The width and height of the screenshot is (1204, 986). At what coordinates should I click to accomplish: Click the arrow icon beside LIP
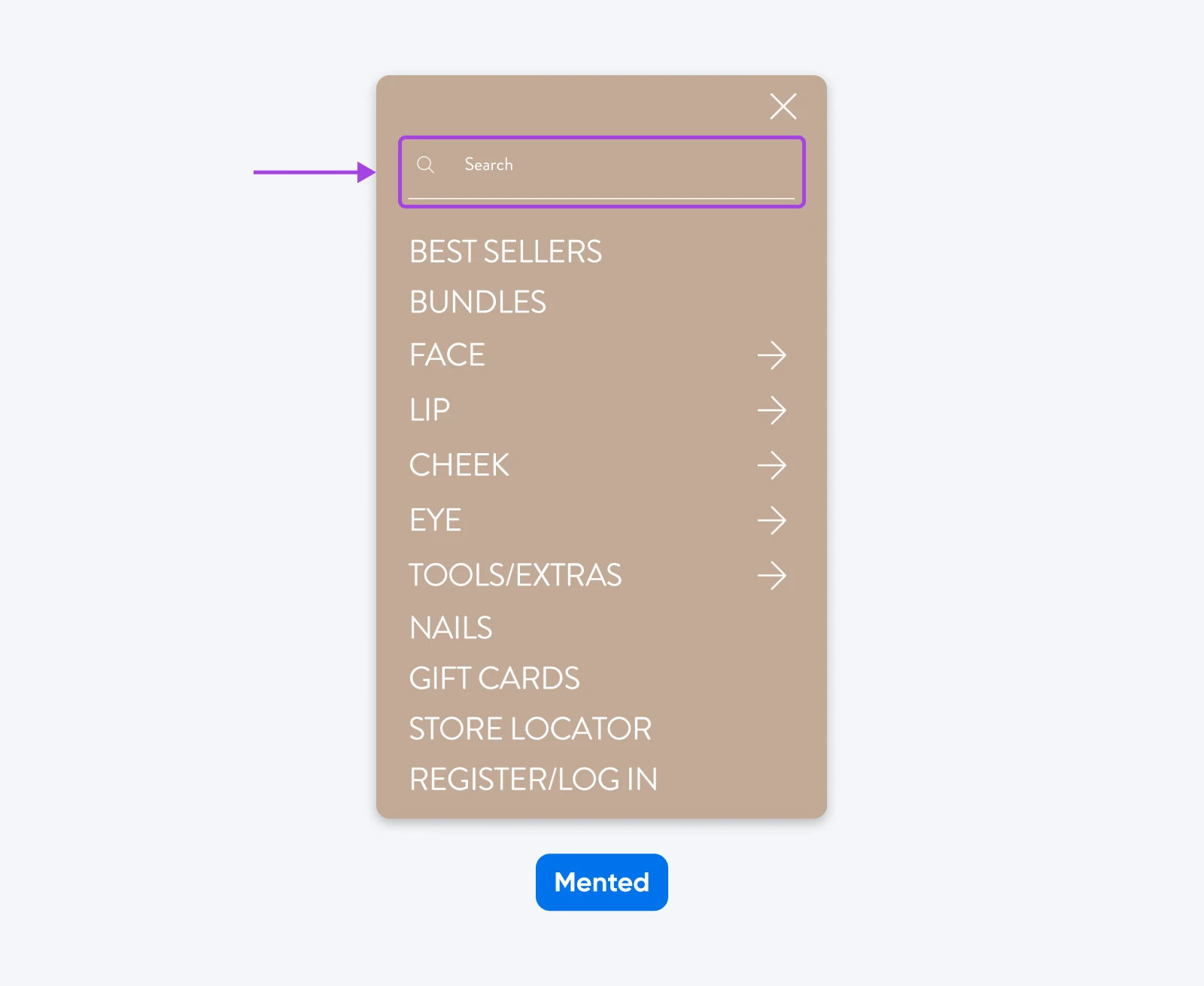coord(772,409)
